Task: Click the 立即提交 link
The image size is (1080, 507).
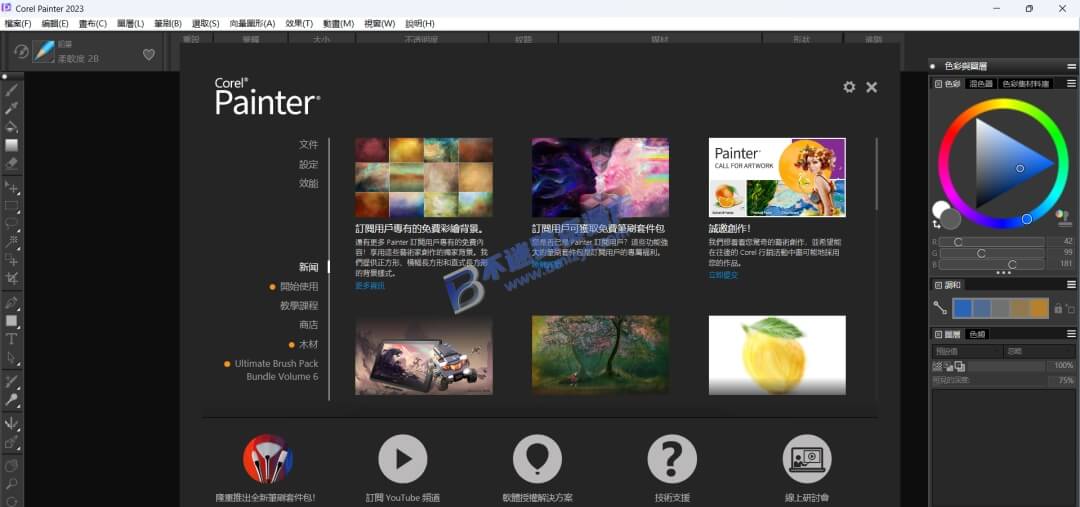Action: click(x=723, y=275)
